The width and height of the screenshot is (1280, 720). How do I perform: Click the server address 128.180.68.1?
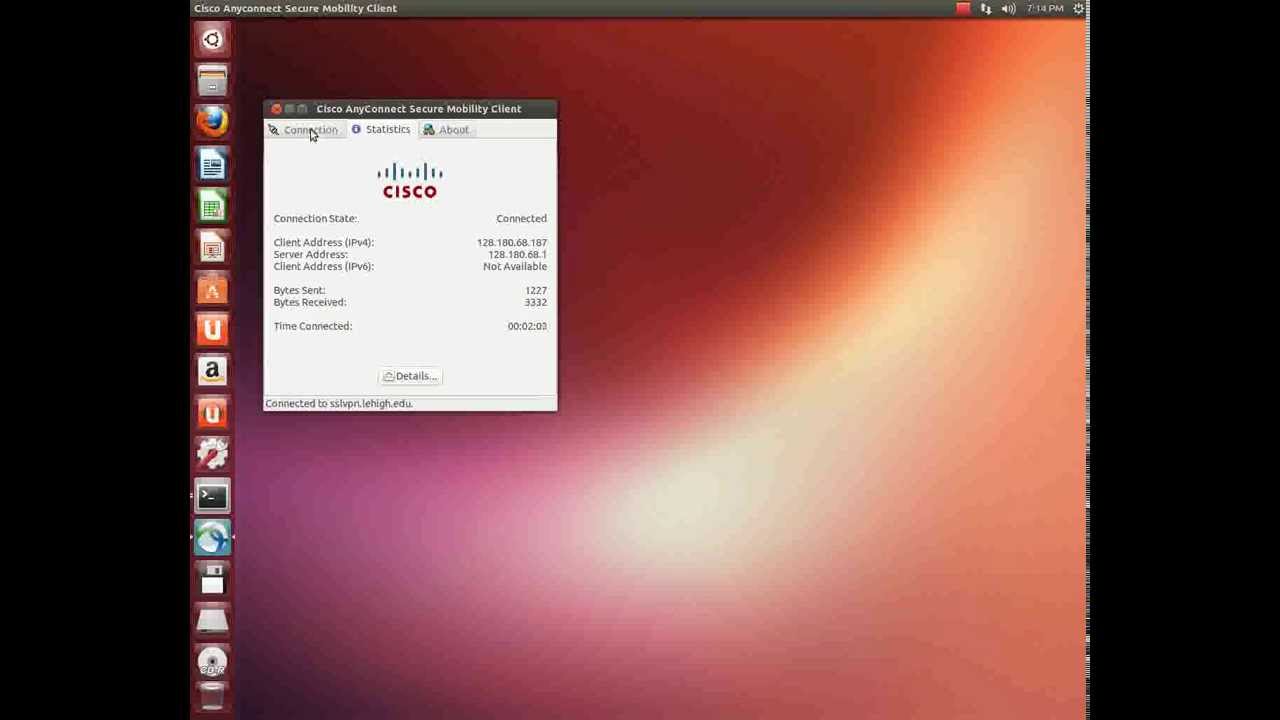tap(517, 254)
